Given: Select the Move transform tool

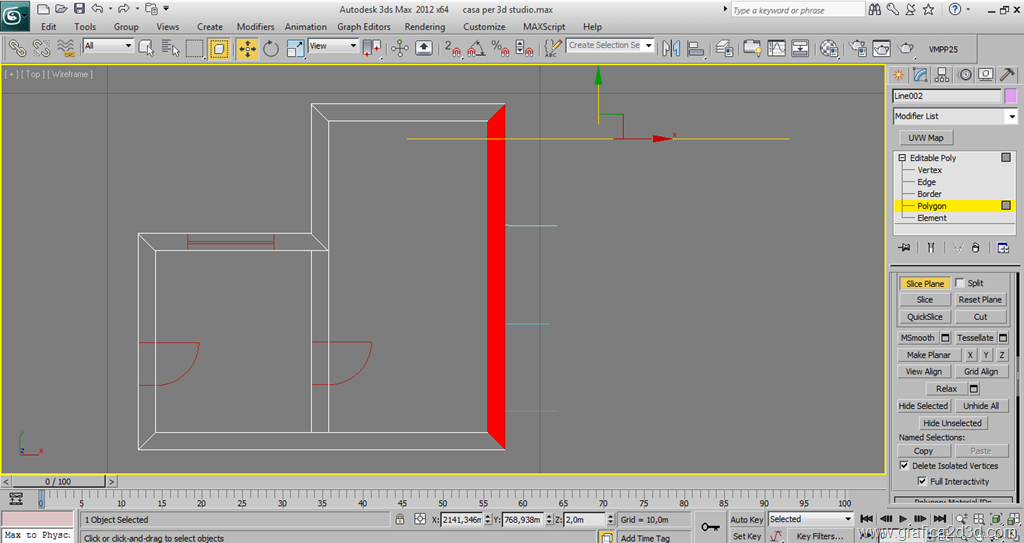Looking at the screenshot, I should tap(246, 48).
